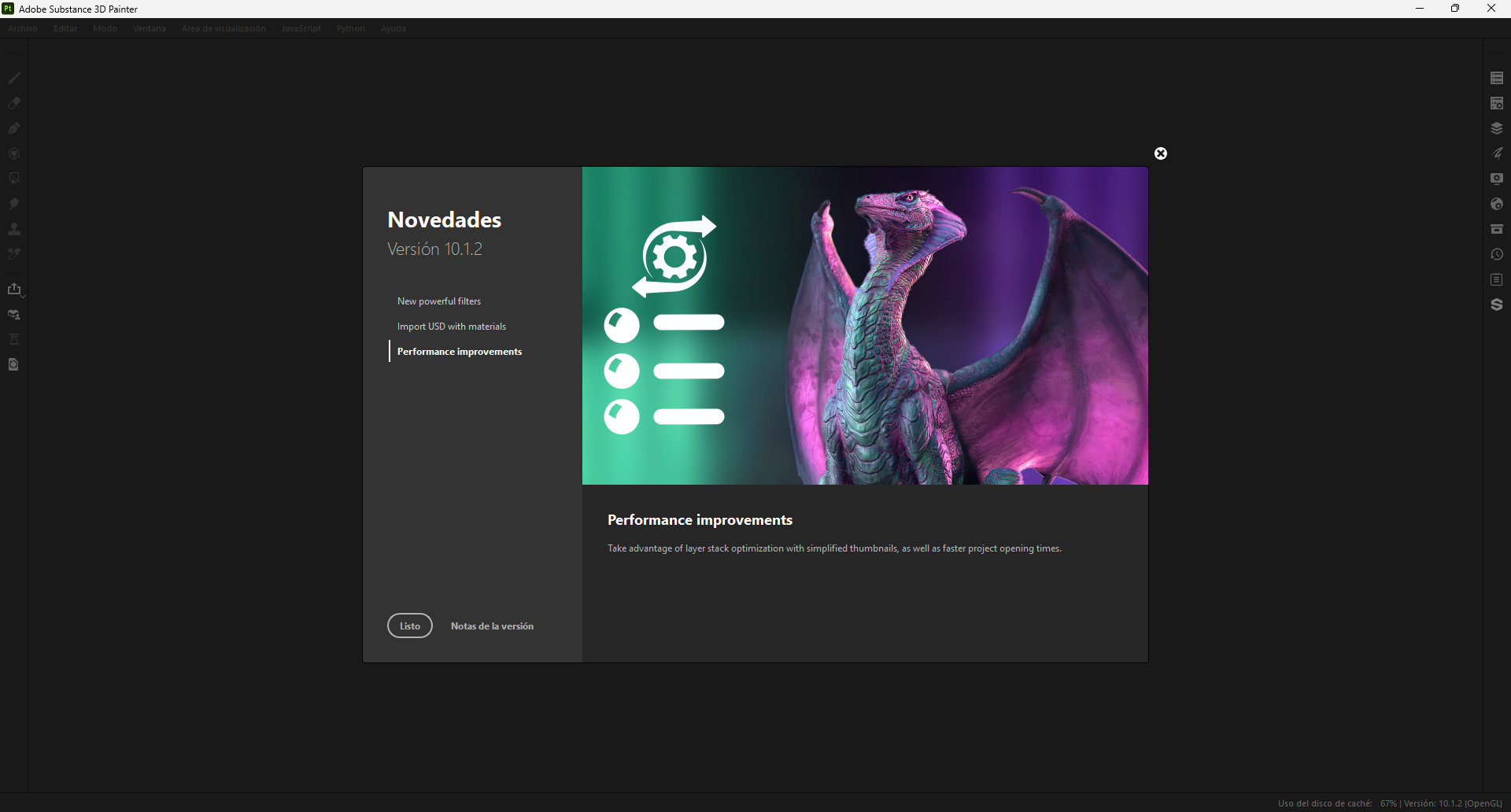
Task: Close the Novedades dialog with X
Action: 1161,153
